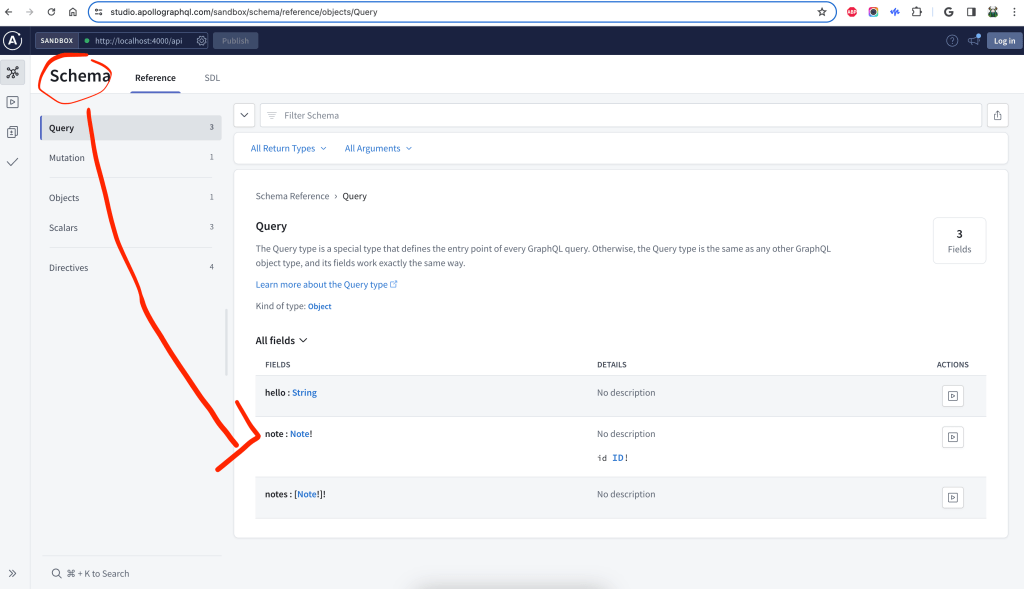Open the help question mark icon
This screenshot has height=589, width=1024.
[x=952, y=41]
